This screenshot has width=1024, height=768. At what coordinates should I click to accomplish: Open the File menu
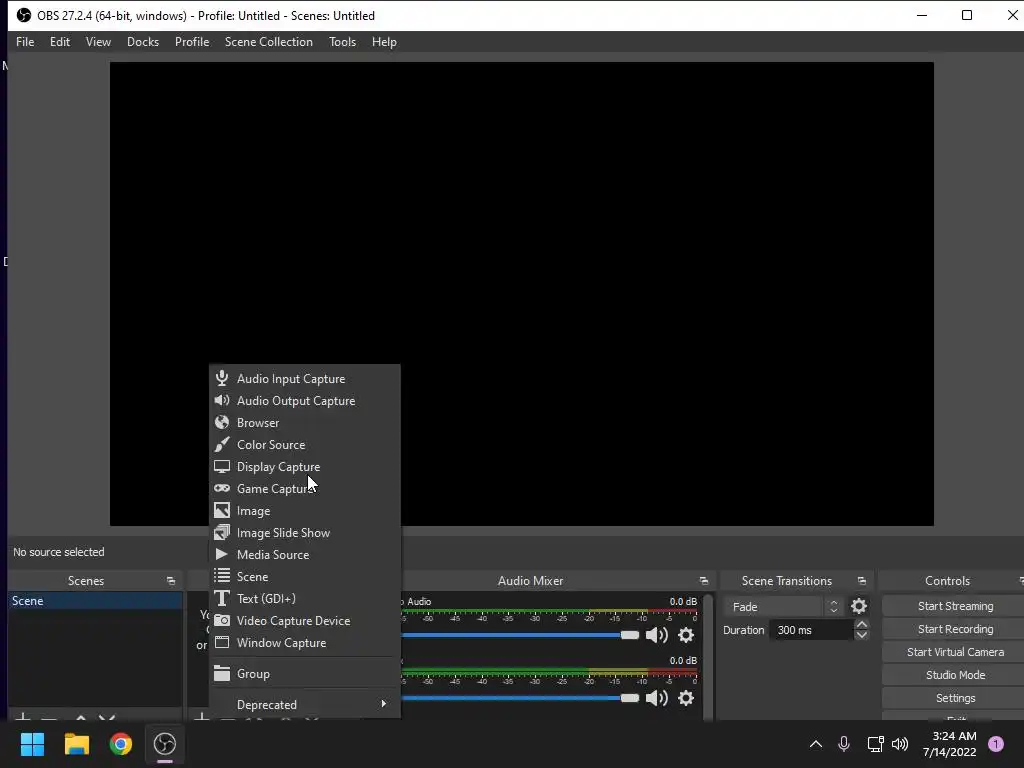point(25,42)
